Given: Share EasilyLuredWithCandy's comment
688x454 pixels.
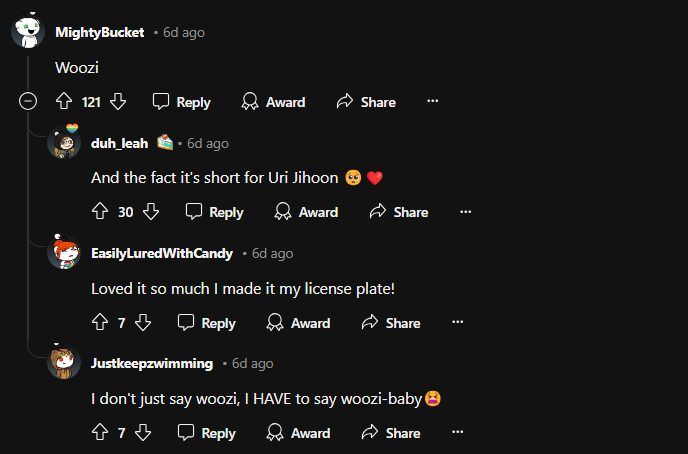Looking at the screenshot, I should click(390, 323).
